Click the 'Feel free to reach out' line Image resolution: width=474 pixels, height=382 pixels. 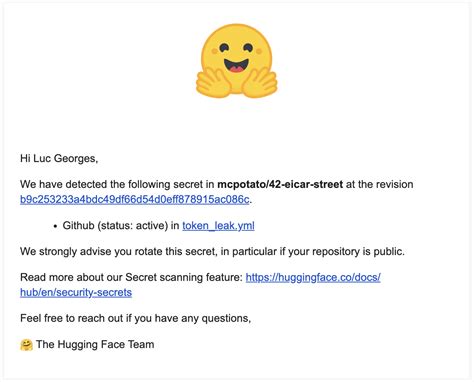pyautogui.click(x=135, y=318)
